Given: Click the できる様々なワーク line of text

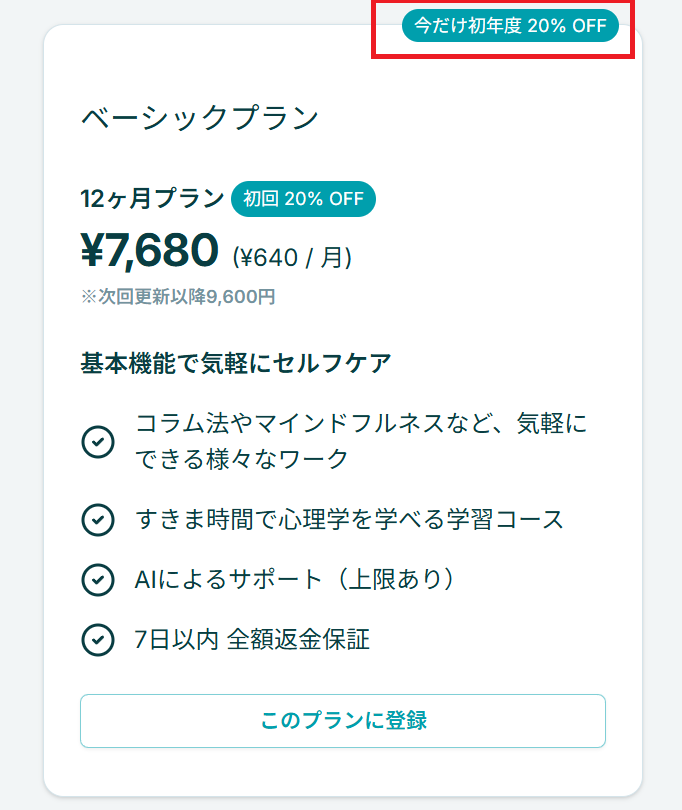Looking at the screenshot, I should tap(242, 459).
